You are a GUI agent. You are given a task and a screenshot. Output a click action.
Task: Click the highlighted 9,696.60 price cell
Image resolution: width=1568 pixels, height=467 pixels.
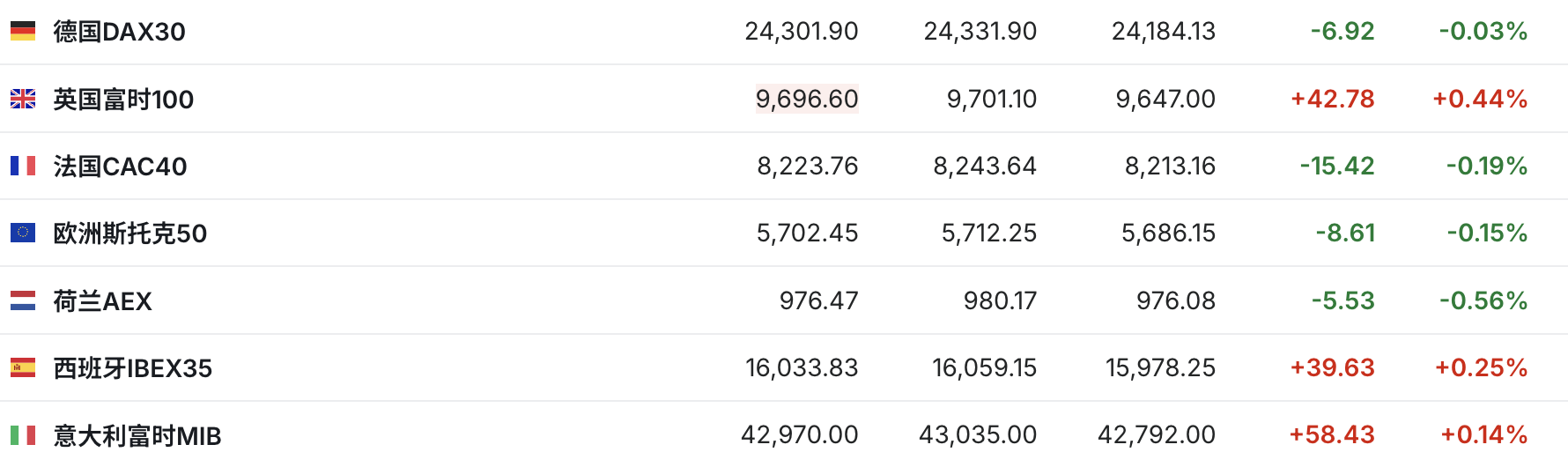tap(806, 99)
